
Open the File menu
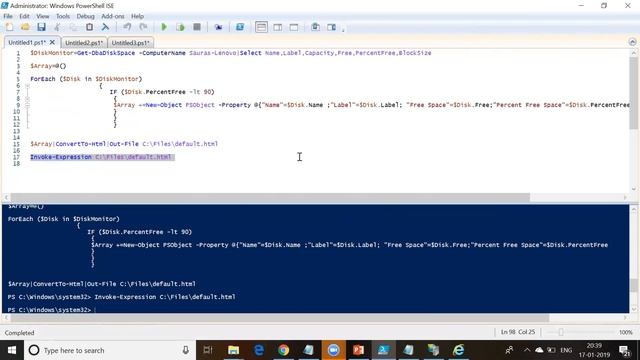point(8,16)
